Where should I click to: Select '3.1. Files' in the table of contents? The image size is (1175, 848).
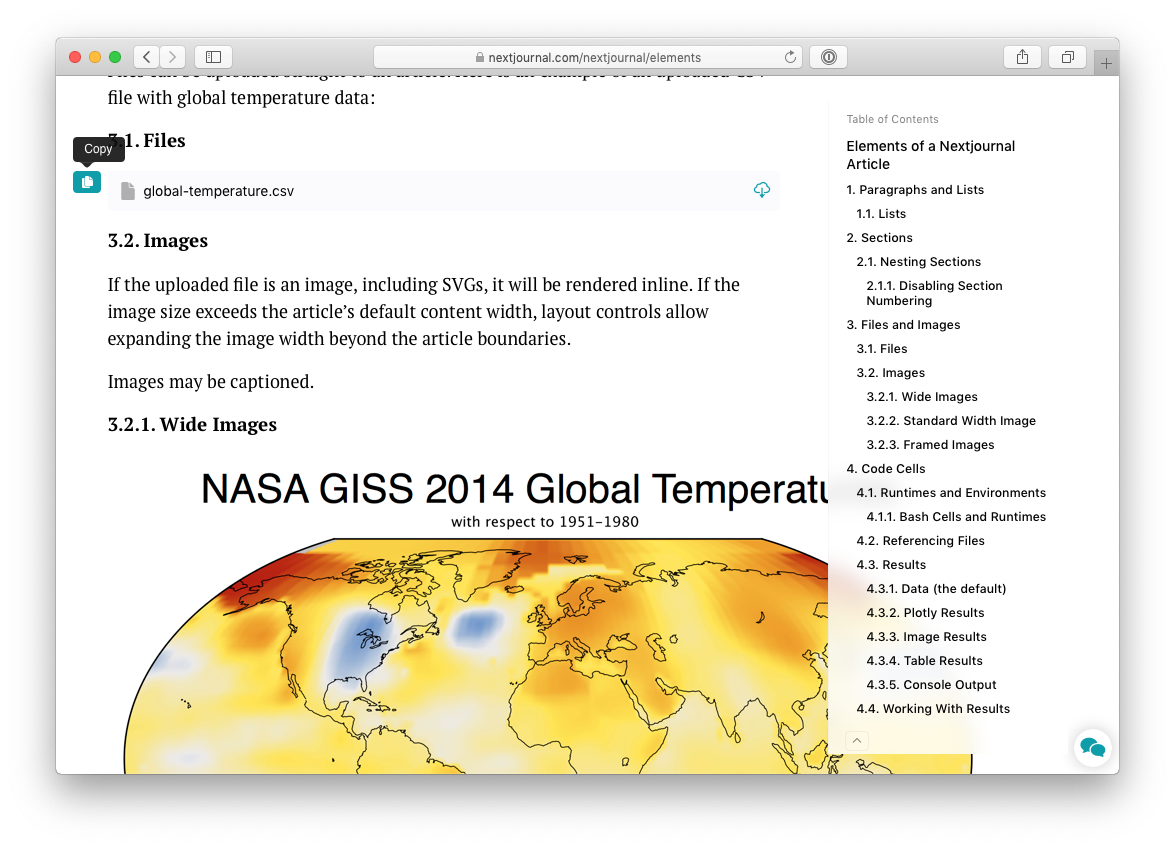click(x=882, y=348)
